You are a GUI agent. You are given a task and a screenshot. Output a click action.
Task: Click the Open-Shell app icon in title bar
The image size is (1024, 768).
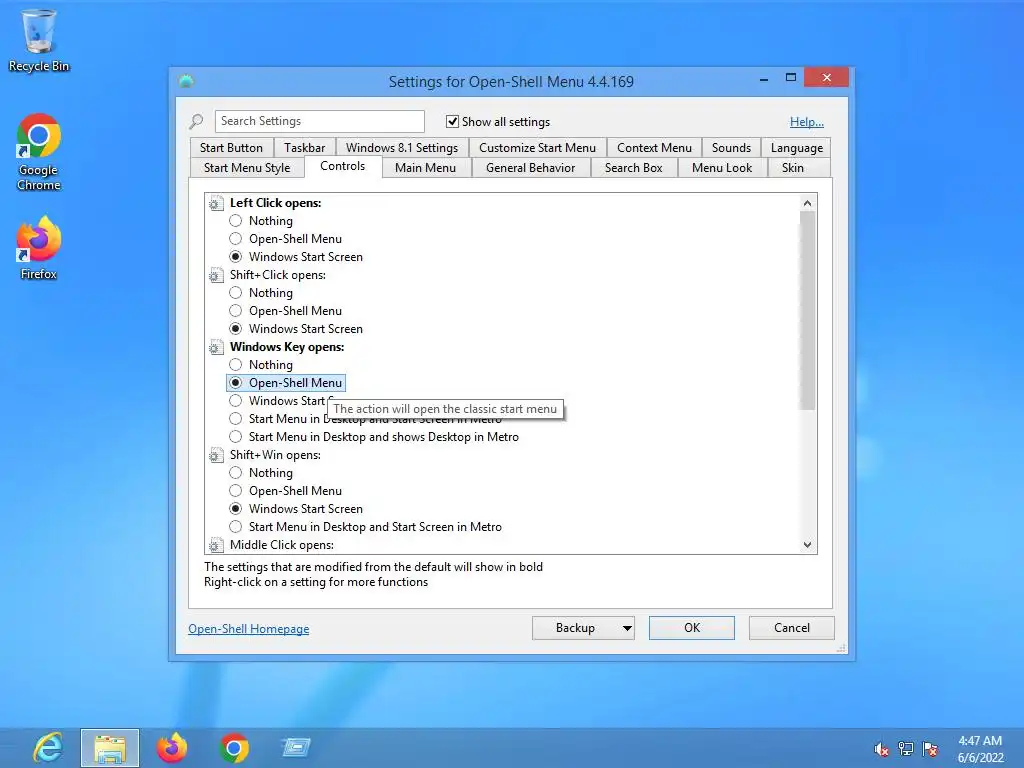point(186,81)
